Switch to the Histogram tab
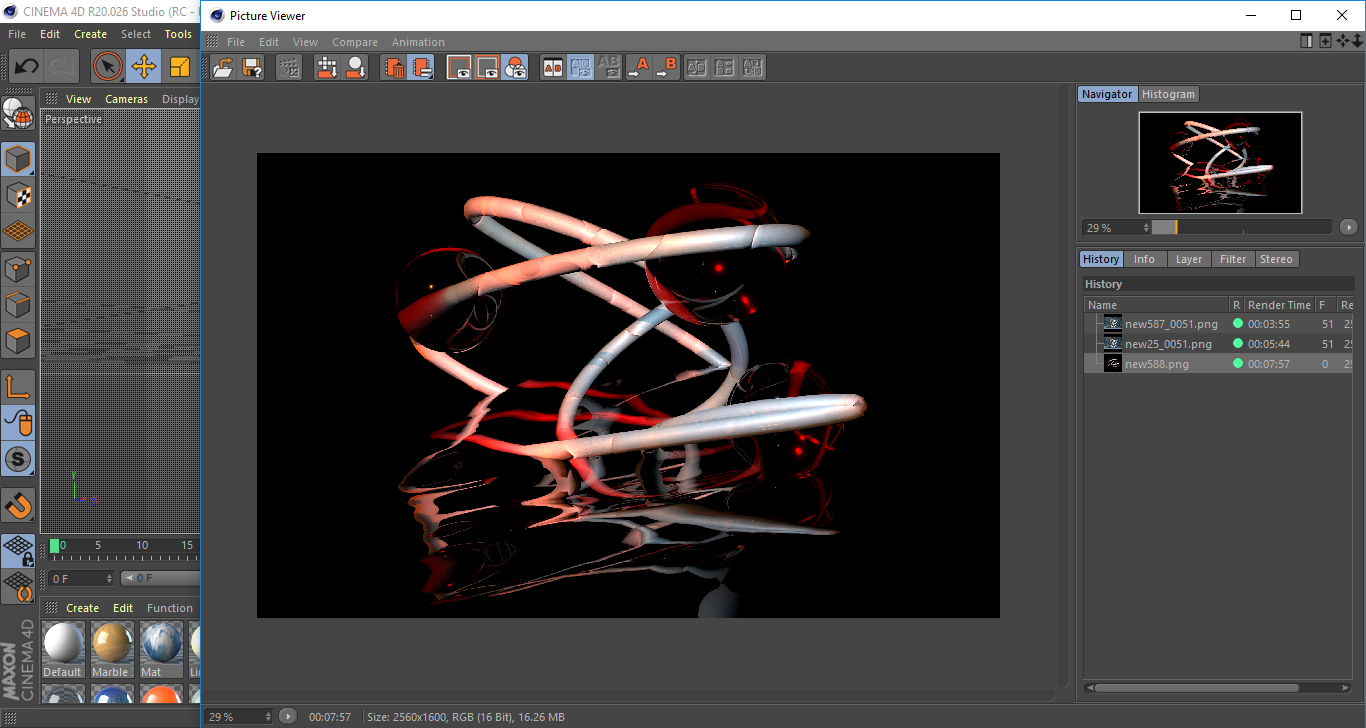 coord(1168,94)
